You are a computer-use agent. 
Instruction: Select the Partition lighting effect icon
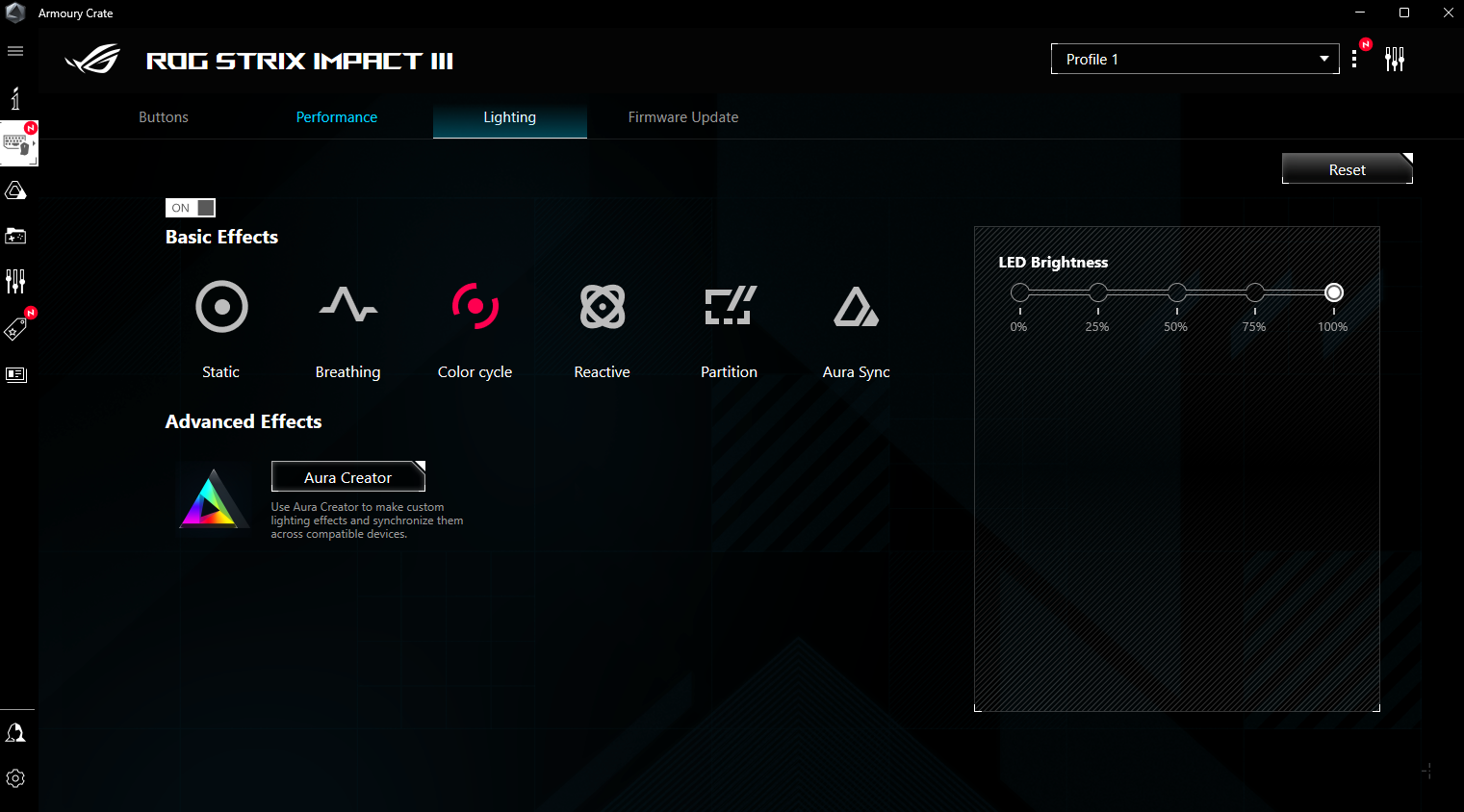731,305
